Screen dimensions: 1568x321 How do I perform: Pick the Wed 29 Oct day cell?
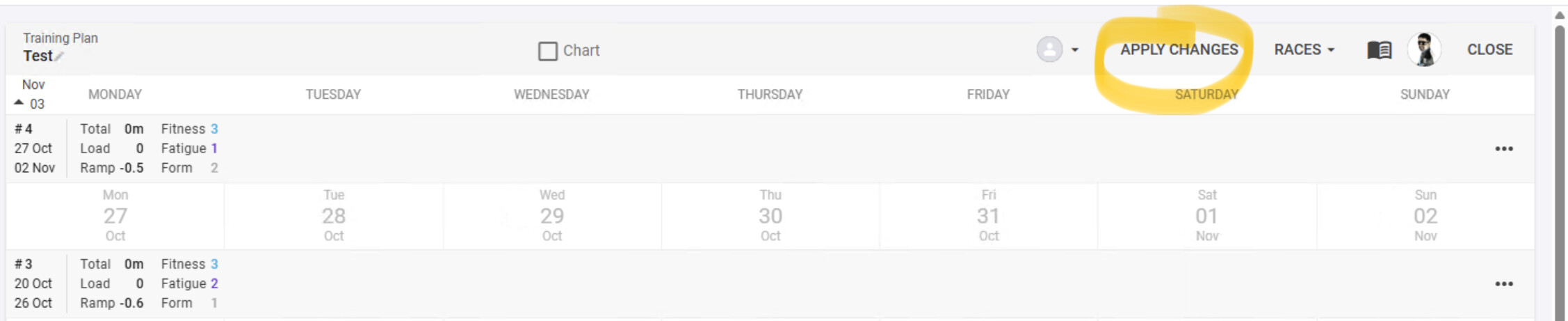click(x=552, y=216)
